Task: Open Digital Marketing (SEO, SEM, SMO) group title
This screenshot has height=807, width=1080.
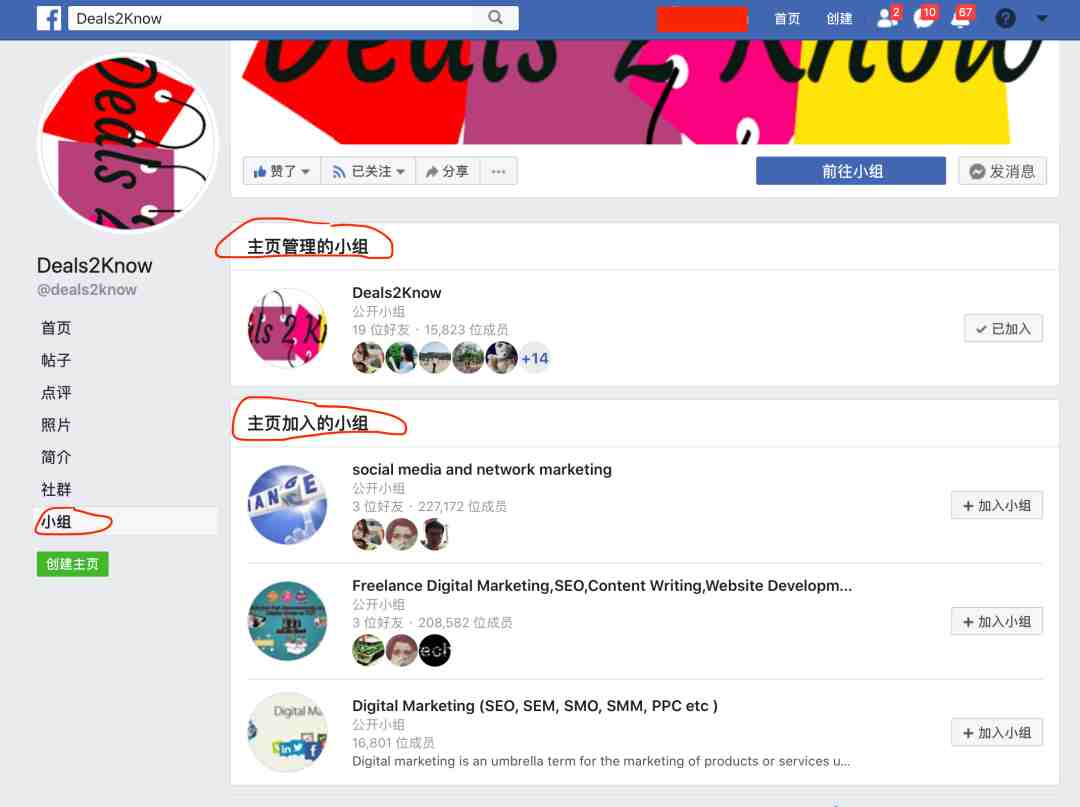Action: [x=534, y=706]
